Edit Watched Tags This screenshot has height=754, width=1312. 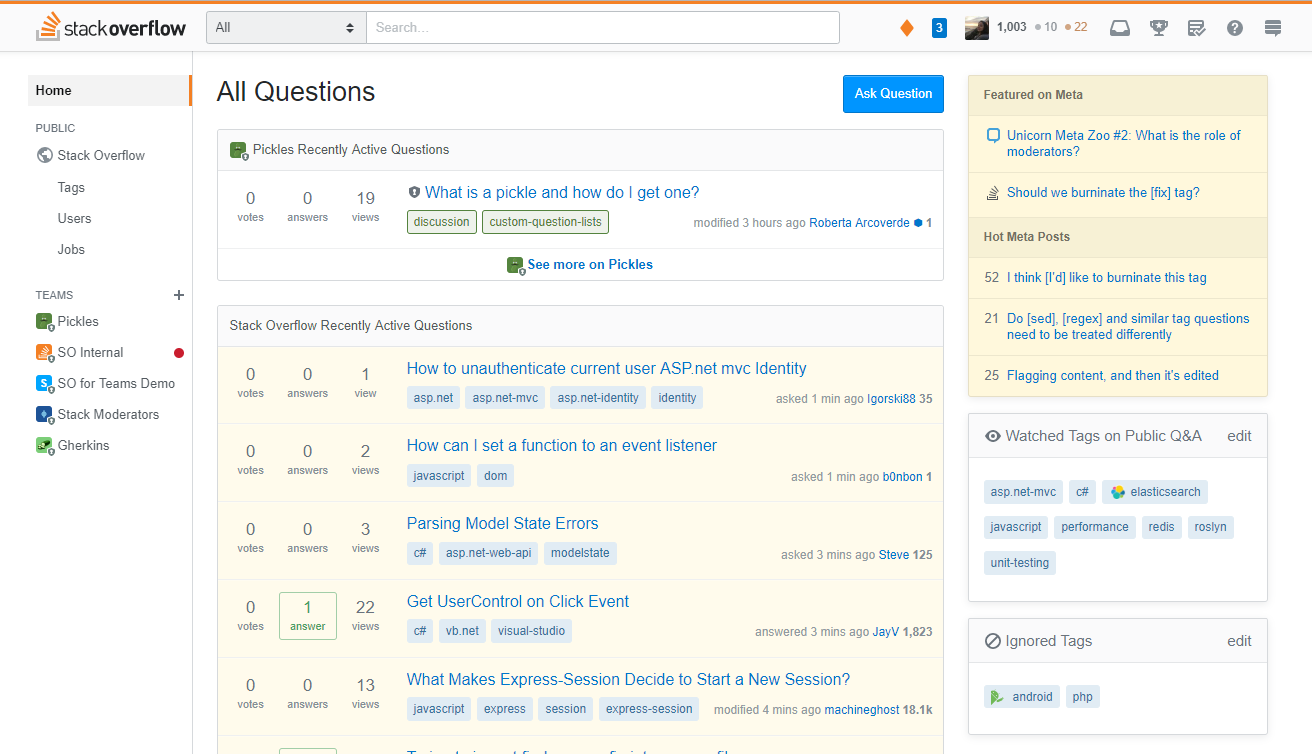(x=1239, y=436)
